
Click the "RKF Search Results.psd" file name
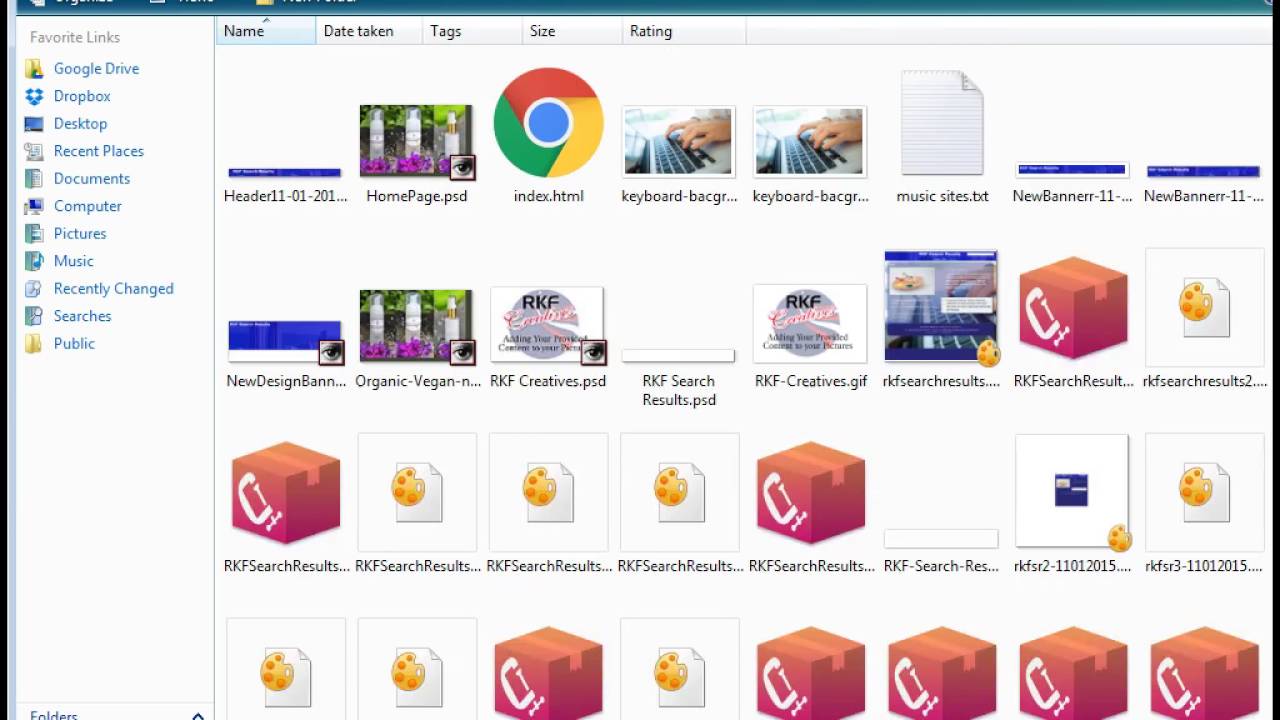(679, 390)
